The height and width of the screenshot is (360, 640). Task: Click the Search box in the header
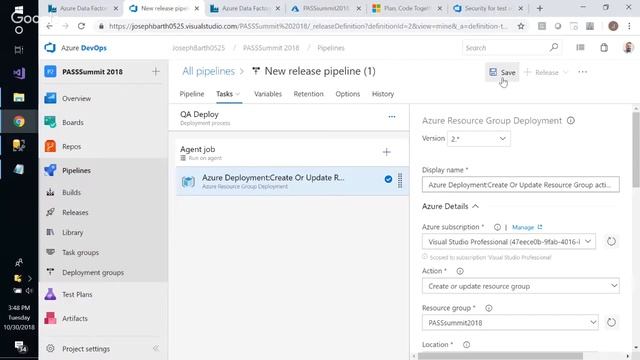point(511,48)
